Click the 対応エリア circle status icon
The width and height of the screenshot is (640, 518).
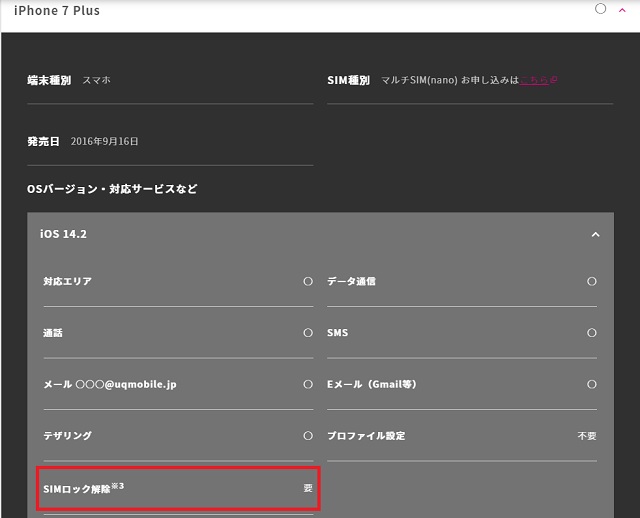308,282
